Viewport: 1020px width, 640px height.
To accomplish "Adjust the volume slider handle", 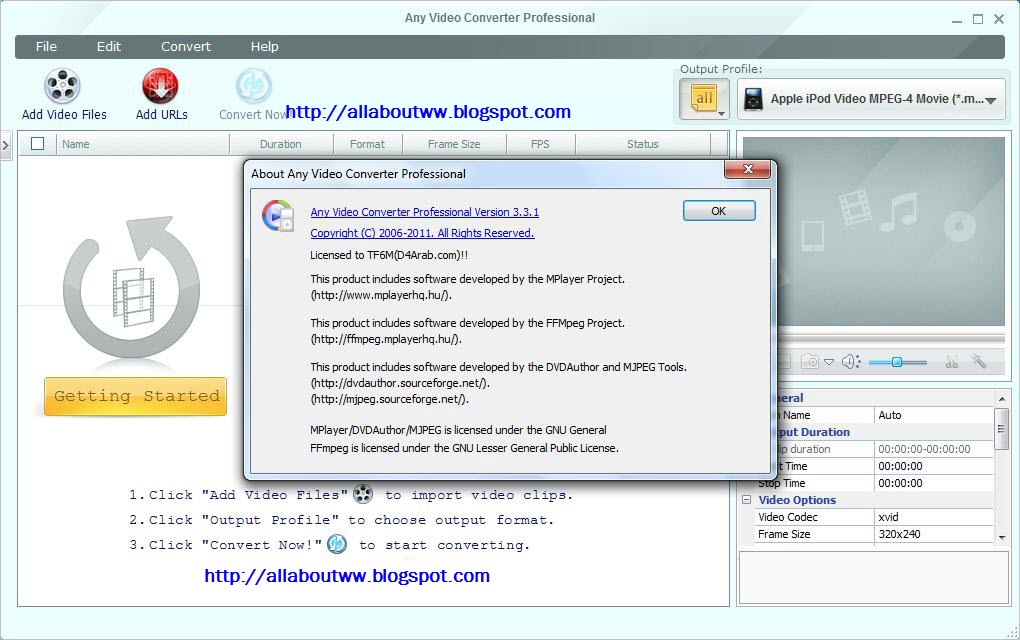I will tap(896, 362).
